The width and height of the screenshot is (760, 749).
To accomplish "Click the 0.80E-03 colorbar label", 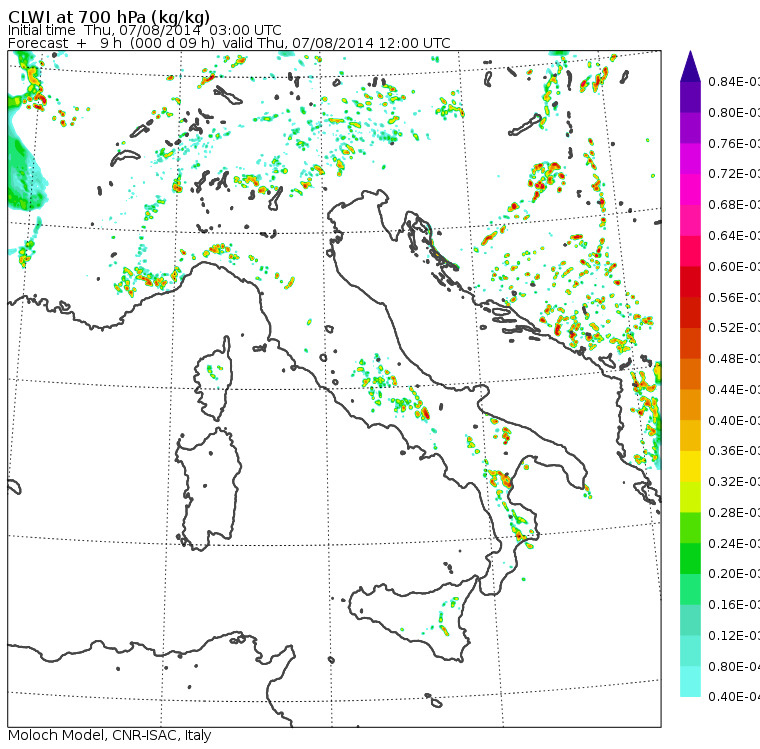I will [734, 112].
